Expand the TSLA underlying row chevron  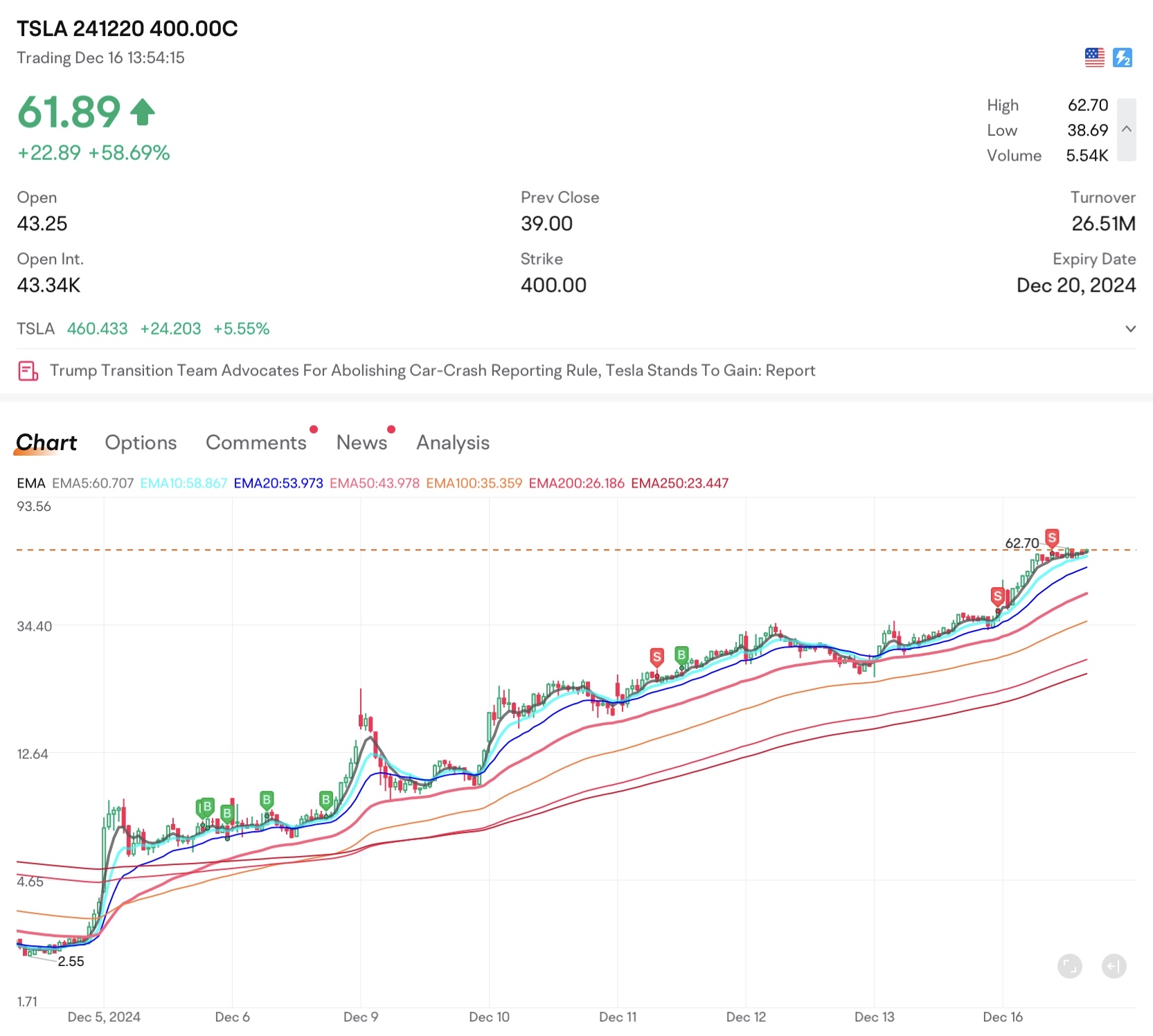click(1130, 329)
